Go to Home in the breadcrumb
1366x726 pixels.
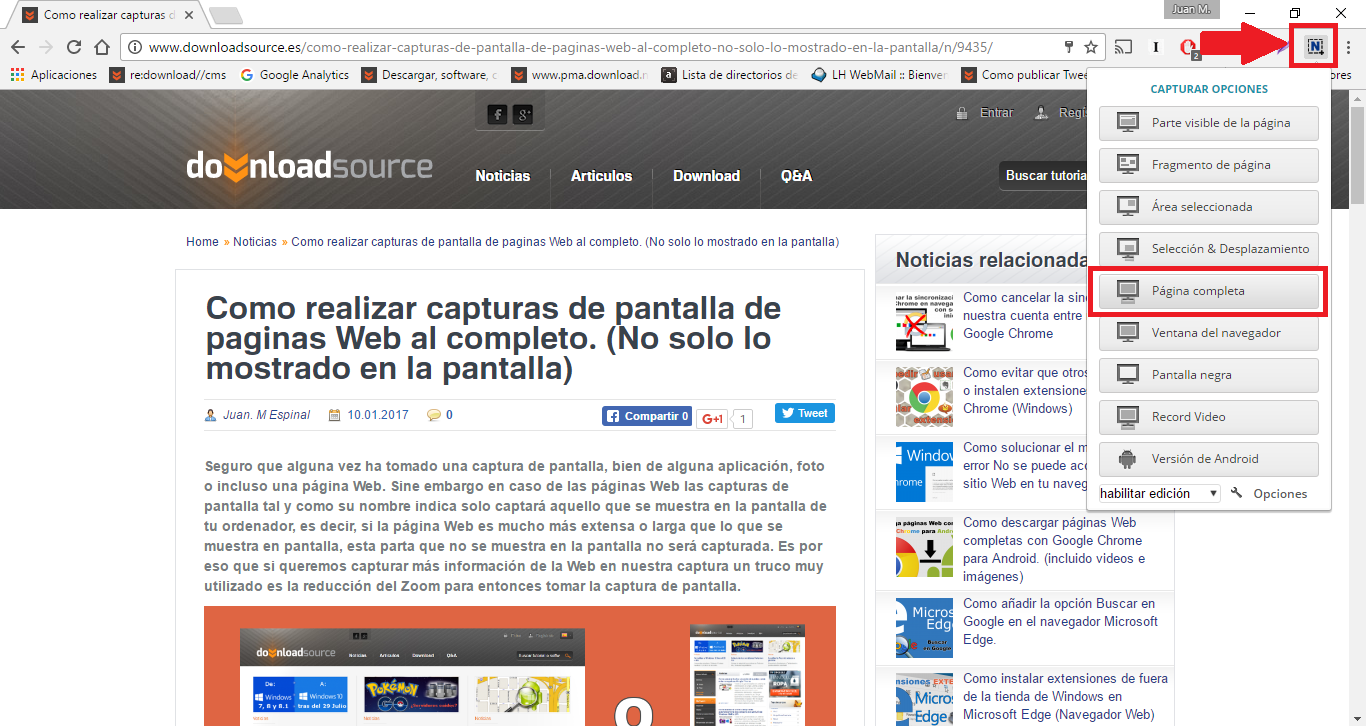(202, 242)
